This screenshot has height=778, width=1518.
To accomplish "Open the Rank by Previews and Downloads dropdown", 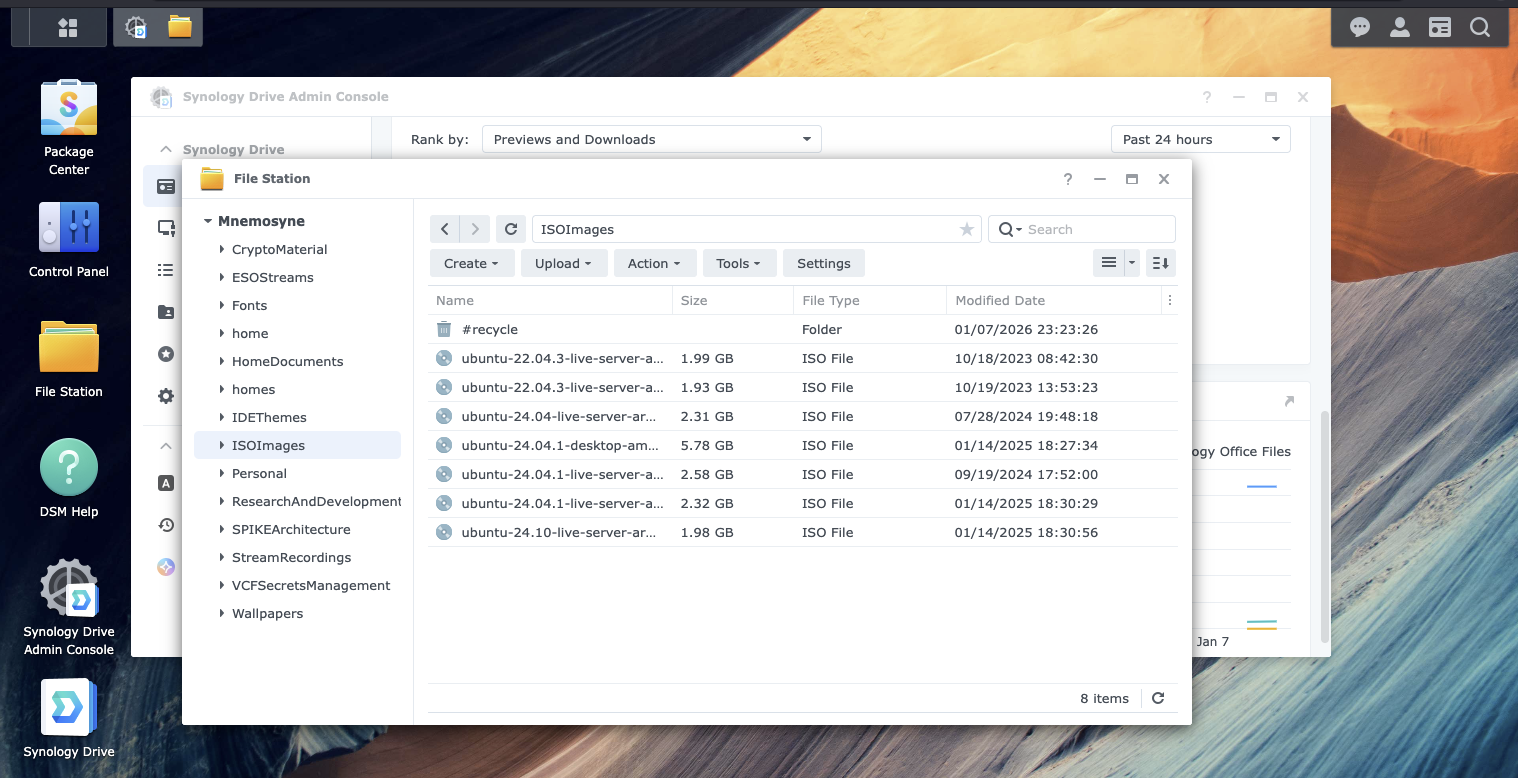I will click(x=651, y=139).
